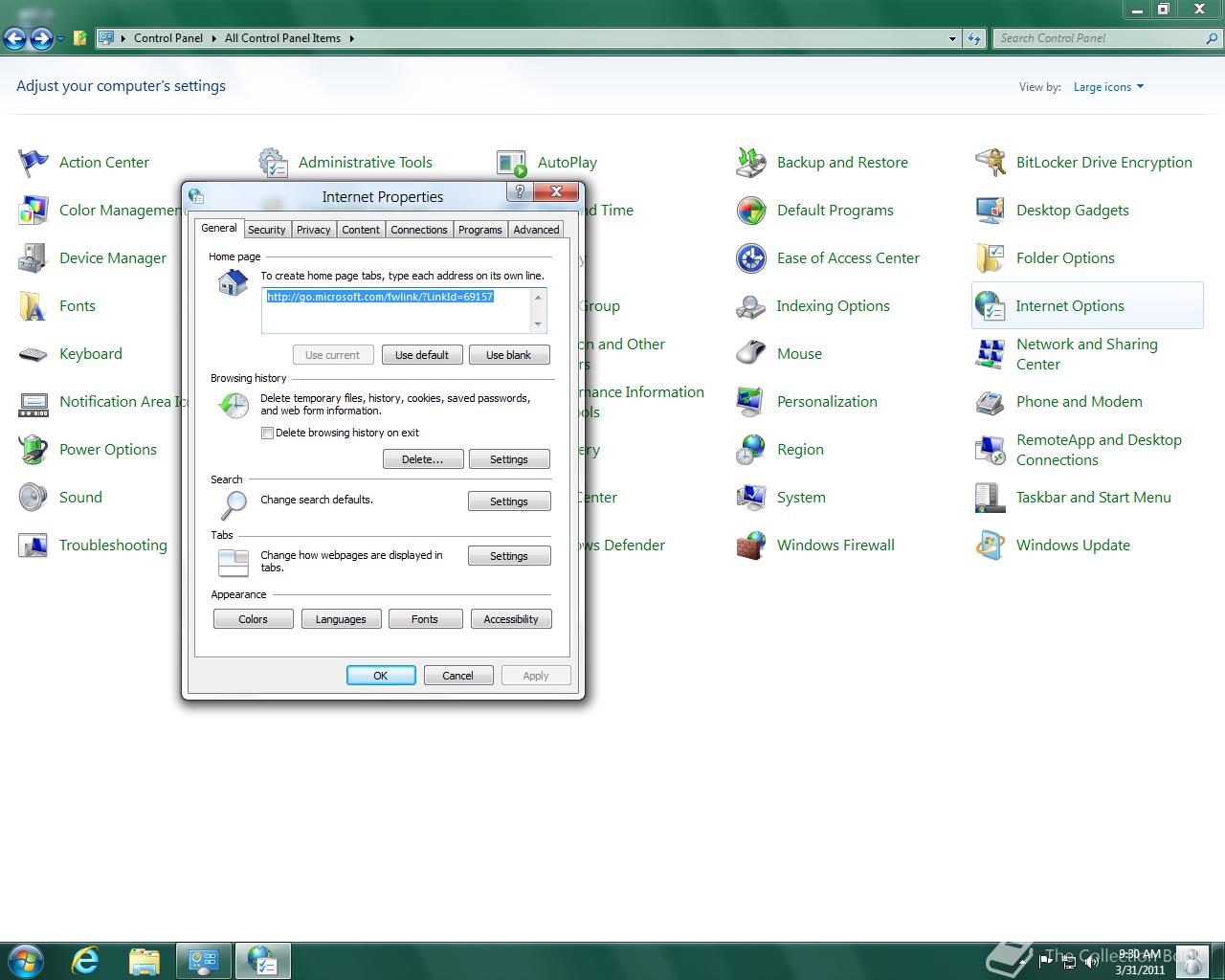Open Browsing history Settings button

509,459
